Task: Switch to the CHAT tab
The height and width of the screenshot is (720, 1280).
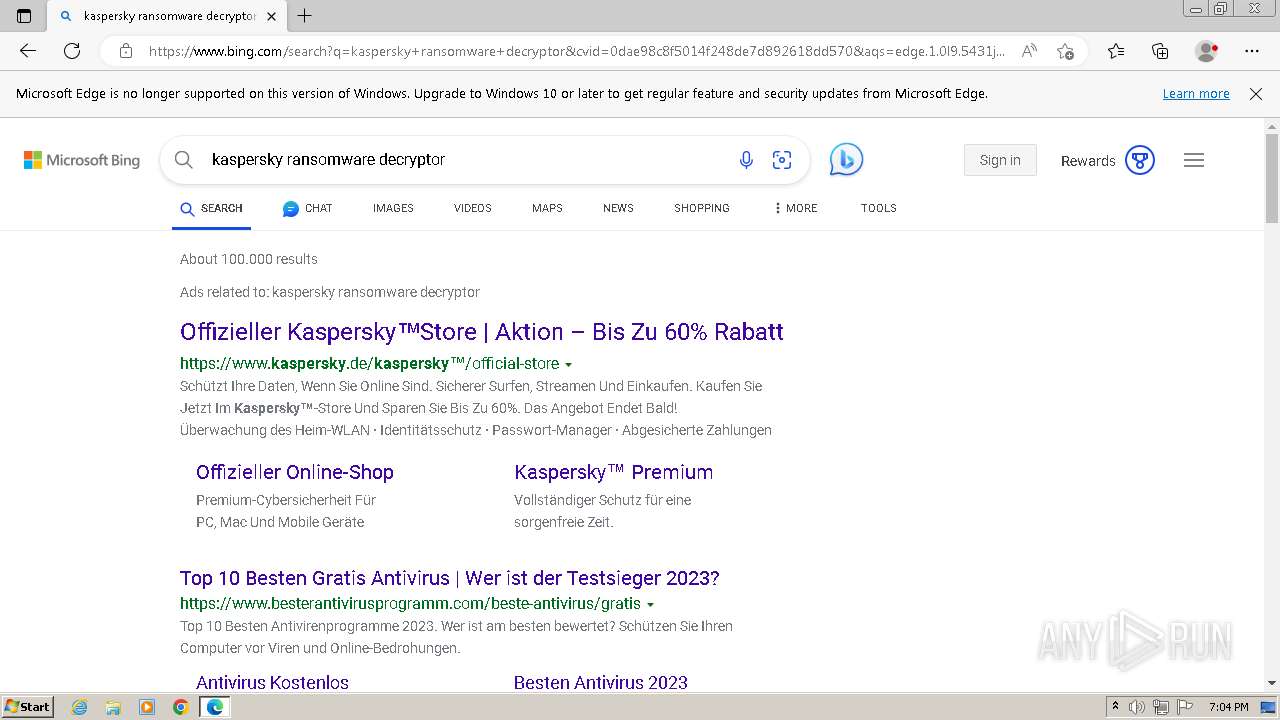Action: tap(307, 208)
